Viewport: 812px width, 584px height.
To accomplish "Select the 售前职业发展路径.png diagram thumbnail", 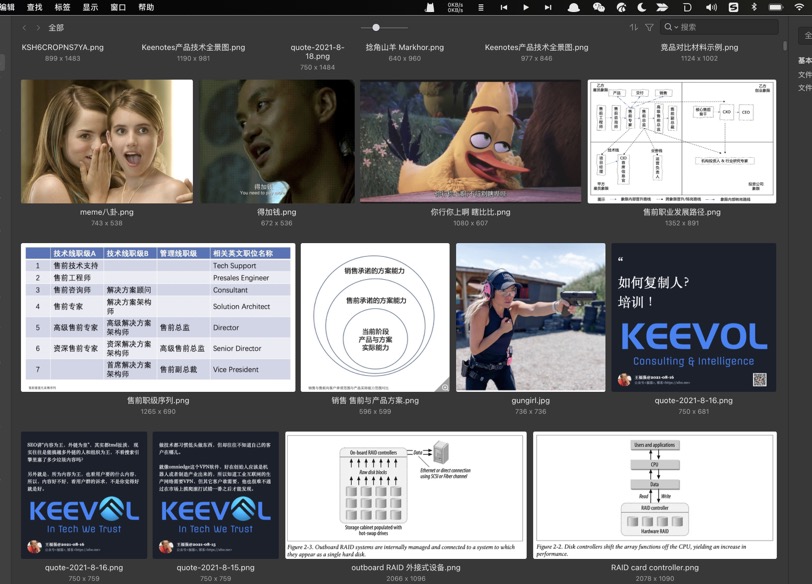I will click(x=682, y=141).
